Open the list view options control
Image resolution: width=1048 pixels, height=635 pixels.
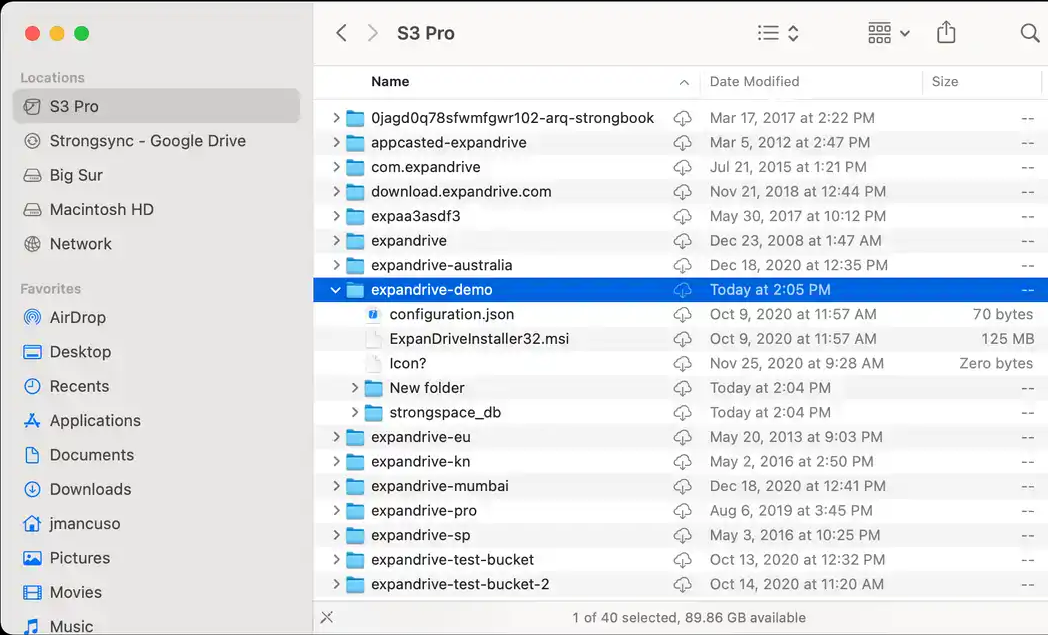[779, 33]
